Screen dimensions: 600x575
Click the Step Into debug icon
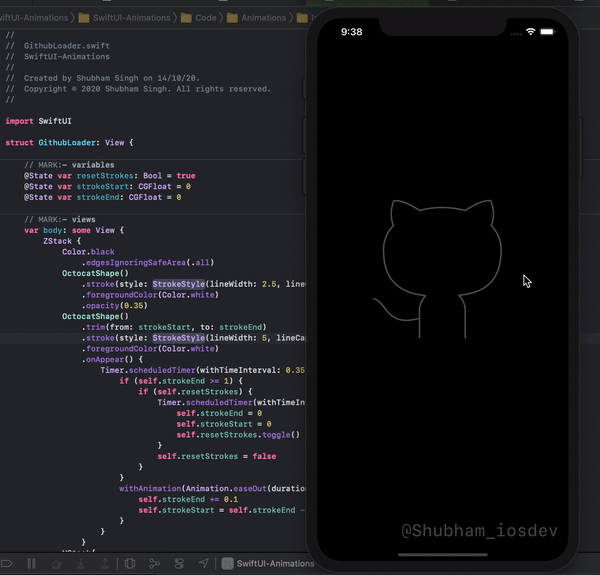[81, 564]
